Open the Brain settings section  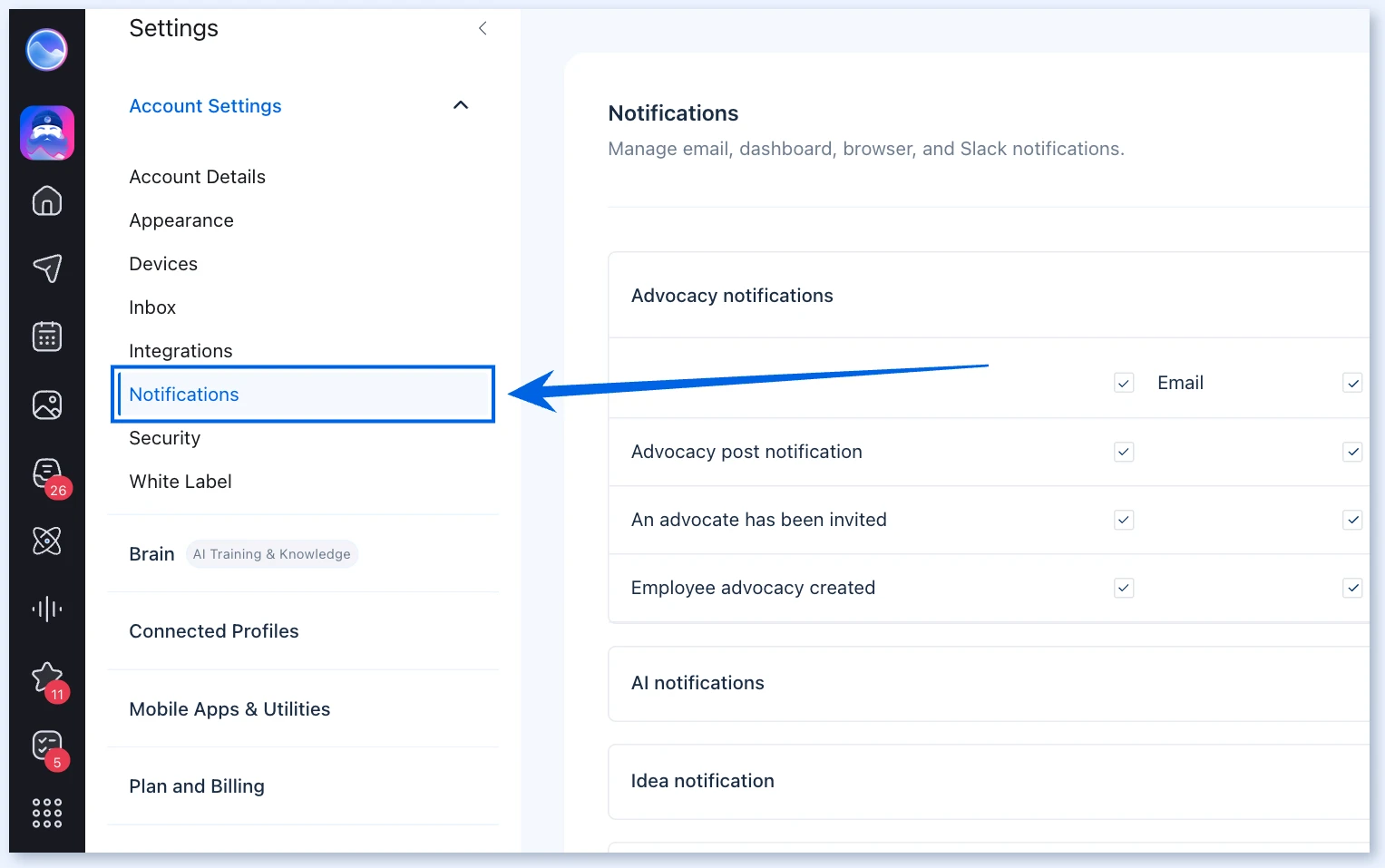(x=151, y=554)
